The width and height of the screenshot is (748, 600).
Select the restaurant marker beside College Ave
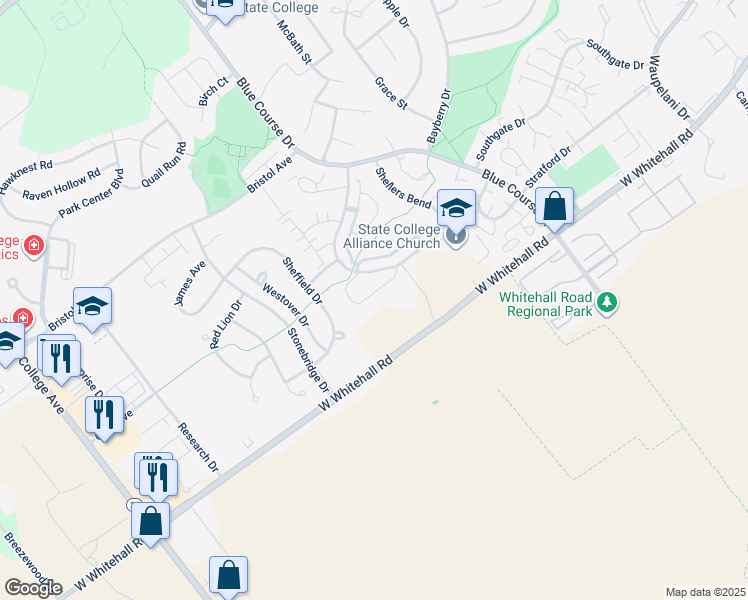pos(62,360)
